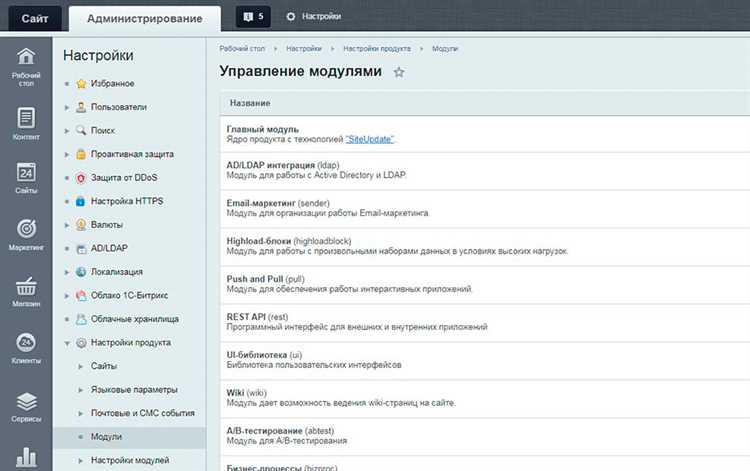This screenshot has height=471, width=750.
Task: Click the Валюты coin icon
Action: (x=81, y=225)
